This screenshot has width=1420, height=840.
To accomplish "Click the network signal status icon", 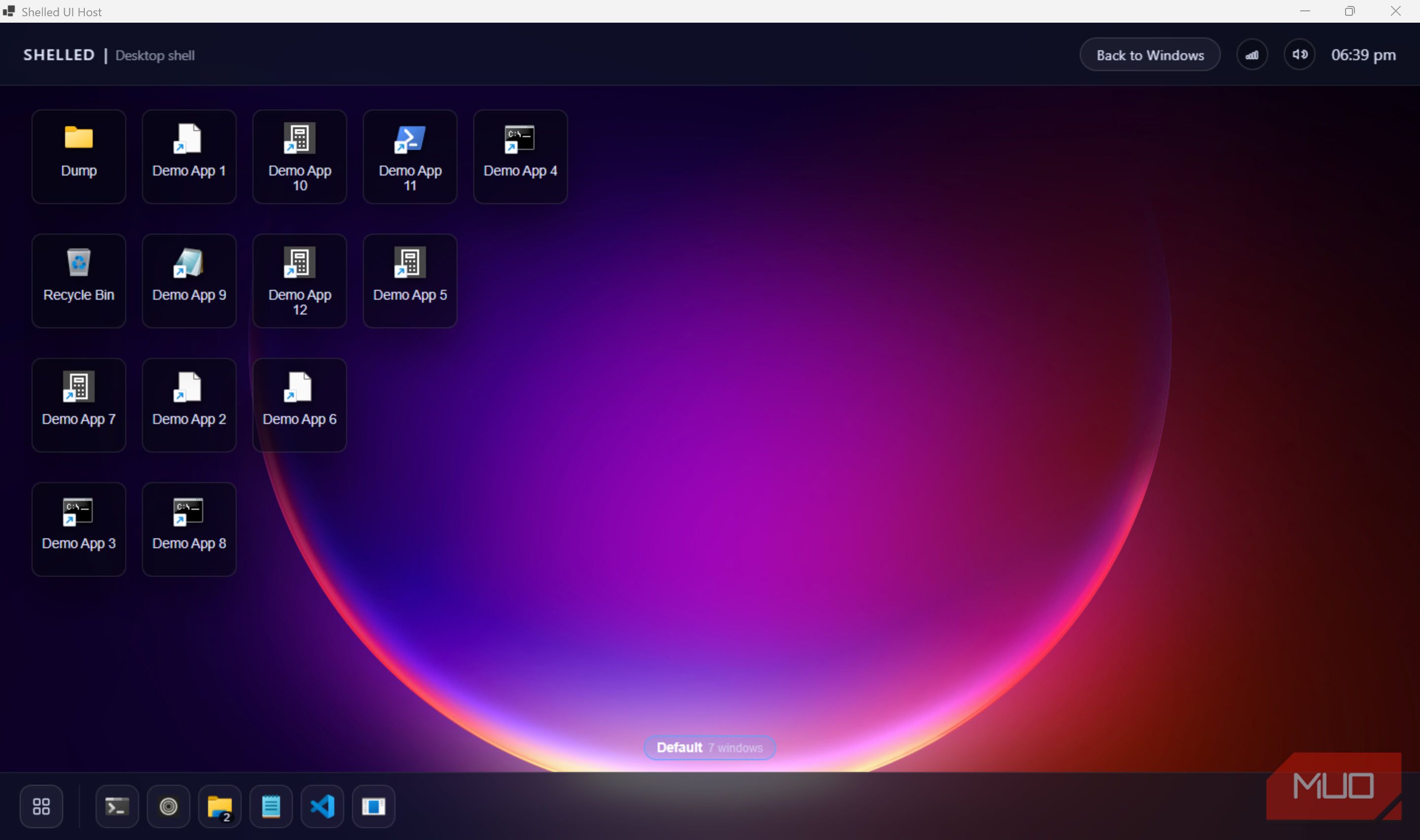I will 1252,55.
